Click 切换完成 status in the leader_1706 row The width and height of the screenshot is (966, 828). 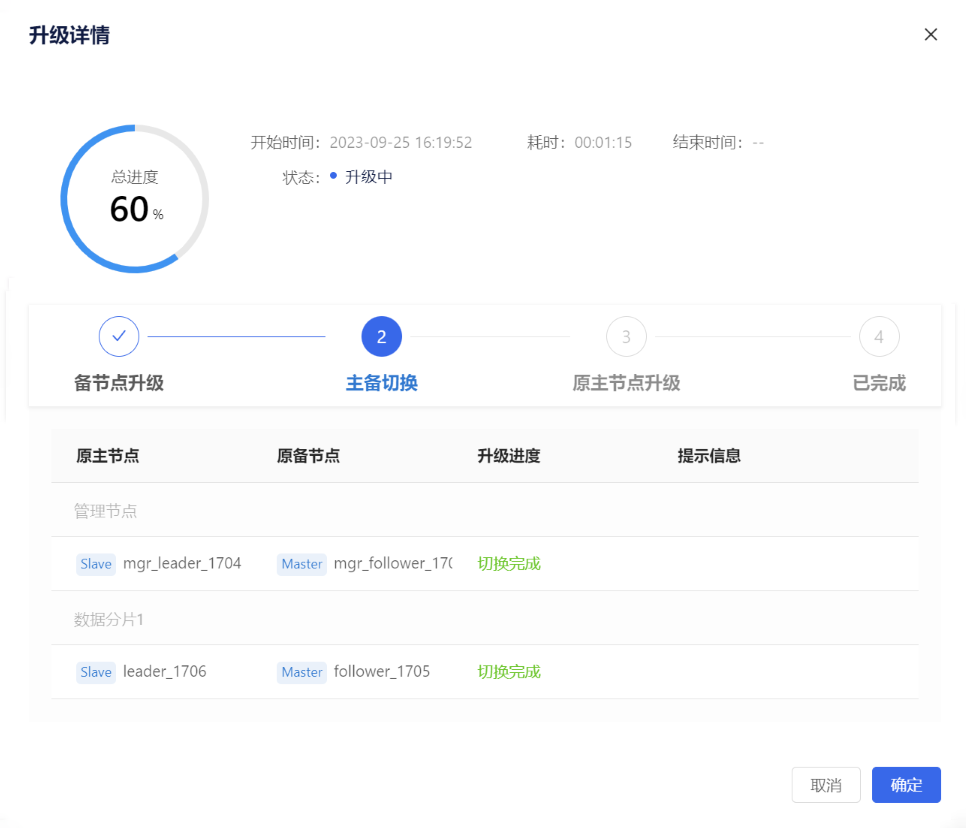[509, 672]
